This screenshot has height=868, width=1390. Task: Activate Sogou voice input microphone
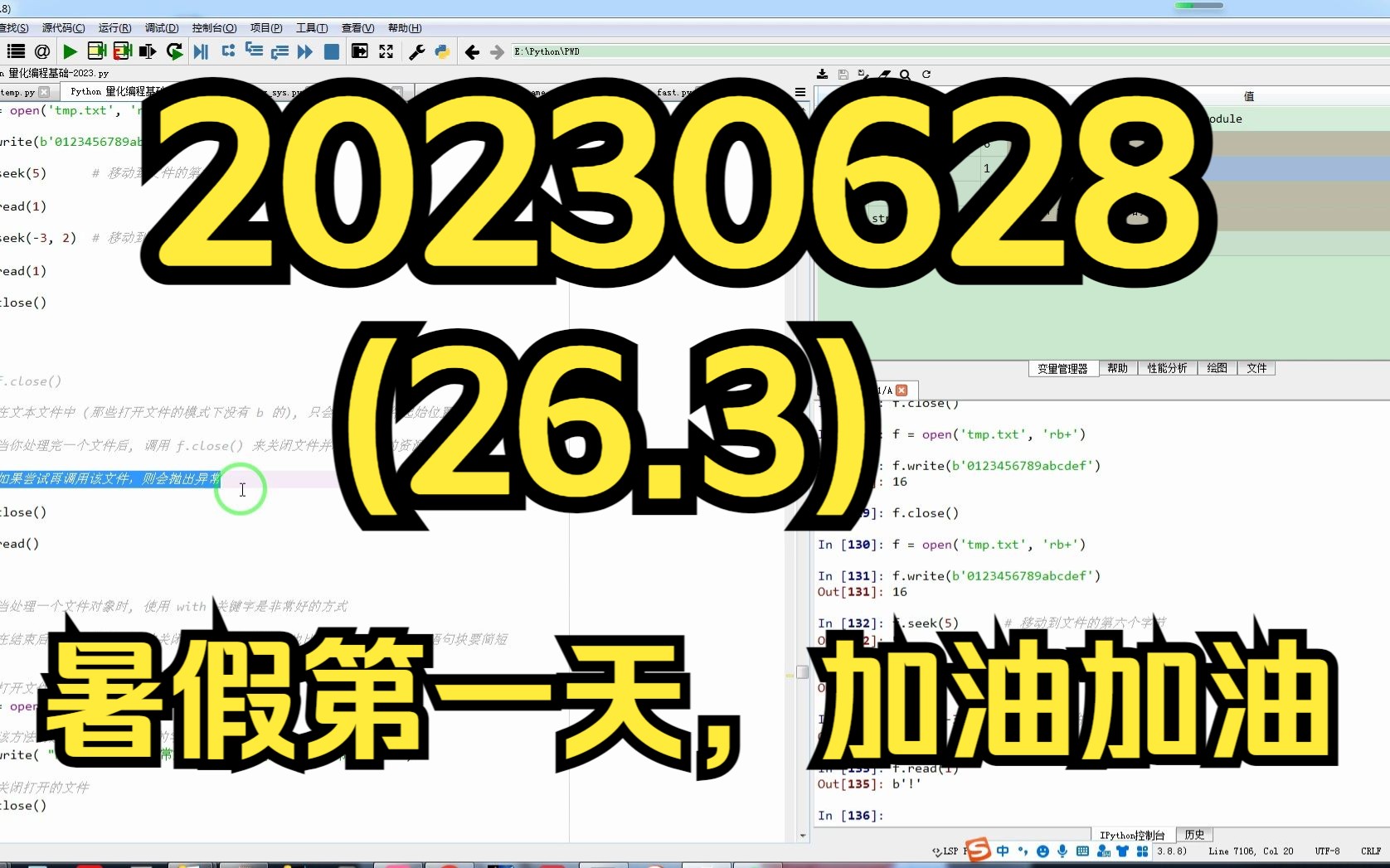coord(1062,851)
